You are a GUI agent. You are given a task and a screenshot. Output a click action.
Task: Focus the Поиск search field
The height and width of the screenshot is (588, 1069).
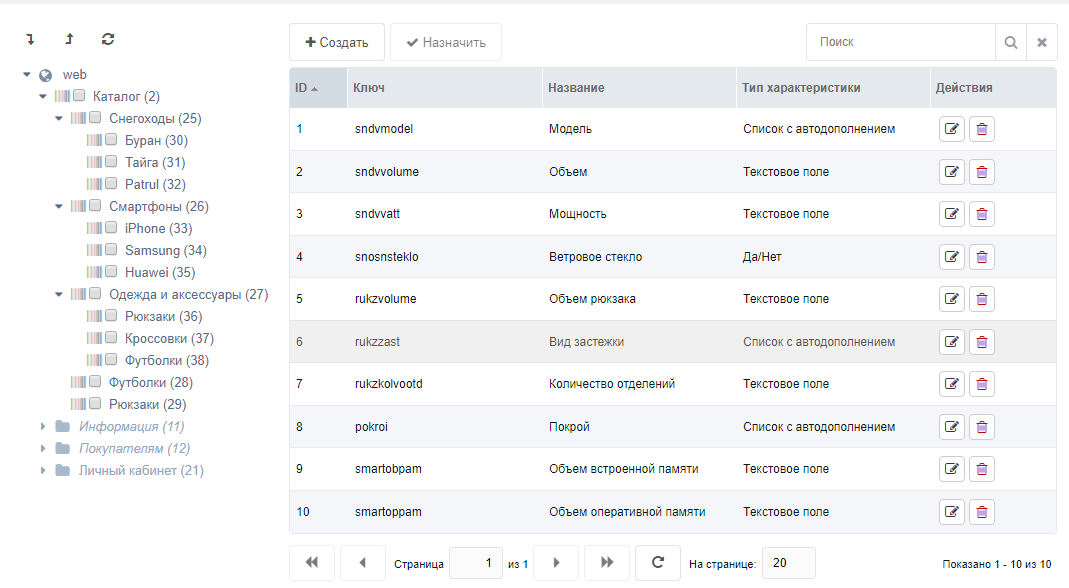pyautogui.click(x=901, y=42)
